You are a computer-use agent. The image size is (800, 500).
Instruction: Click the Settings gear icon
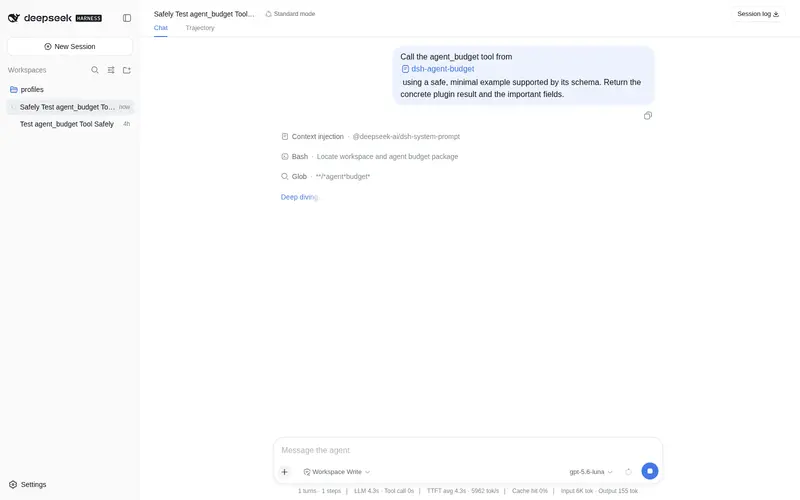(13, 484)
